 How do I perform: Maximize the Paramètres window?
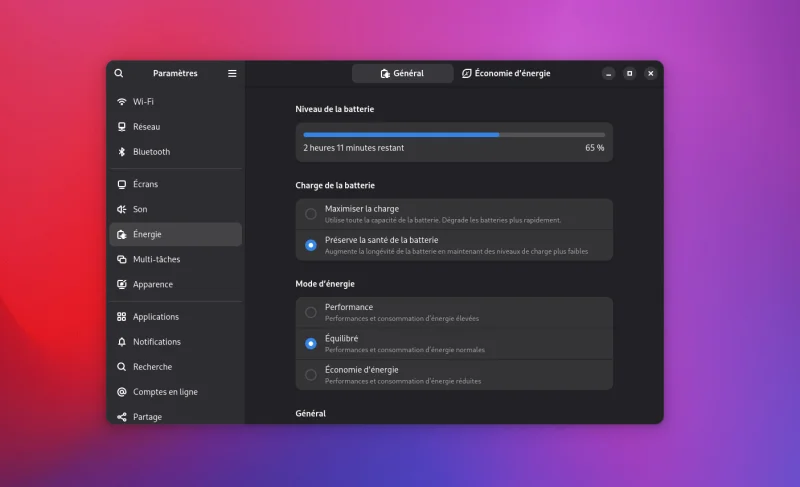point(630,73)
